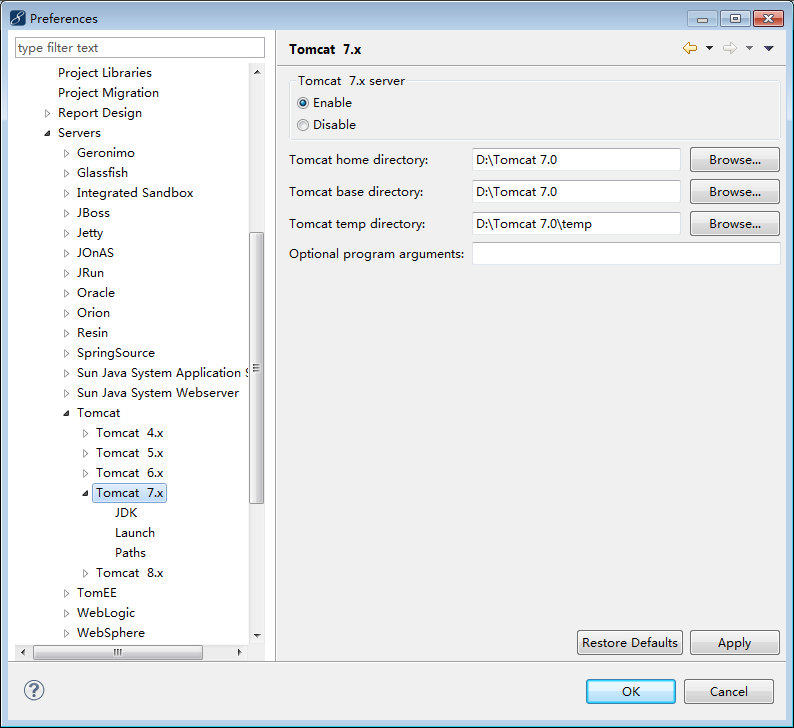Expand the Oracle node
Viewport: 794px width, 728px height.
[66, 293]
